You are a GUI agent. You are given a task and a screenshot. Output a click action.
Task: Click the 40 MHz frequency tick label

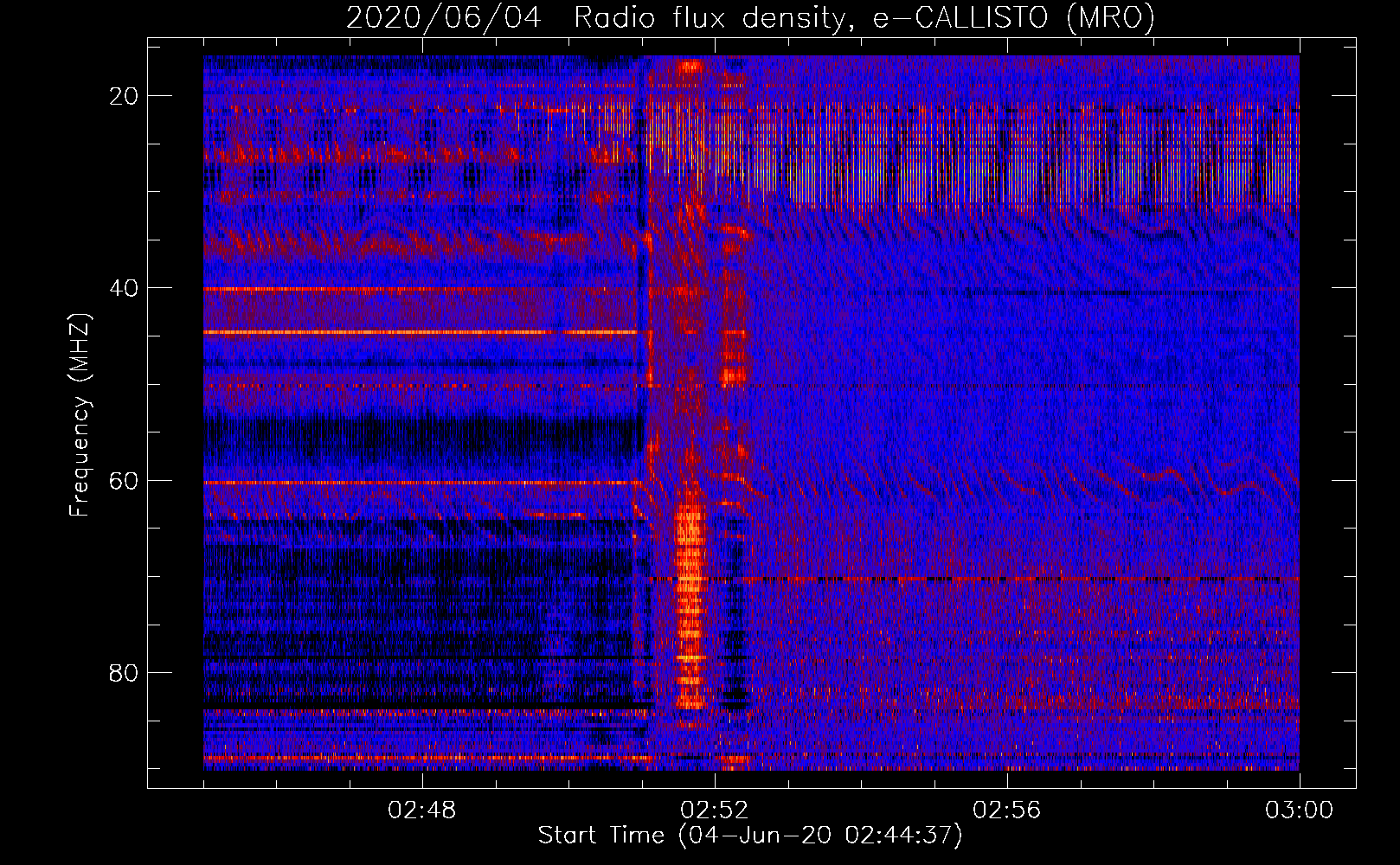pyautogui.click(x=124, y=288)
